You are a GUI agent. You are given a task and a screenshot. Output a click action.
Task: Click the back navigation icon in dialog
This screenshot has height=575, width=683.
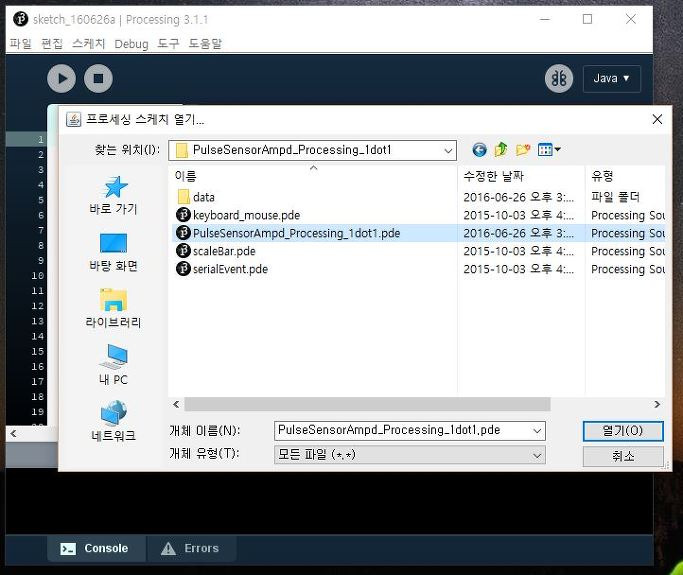tap(479, 150)
